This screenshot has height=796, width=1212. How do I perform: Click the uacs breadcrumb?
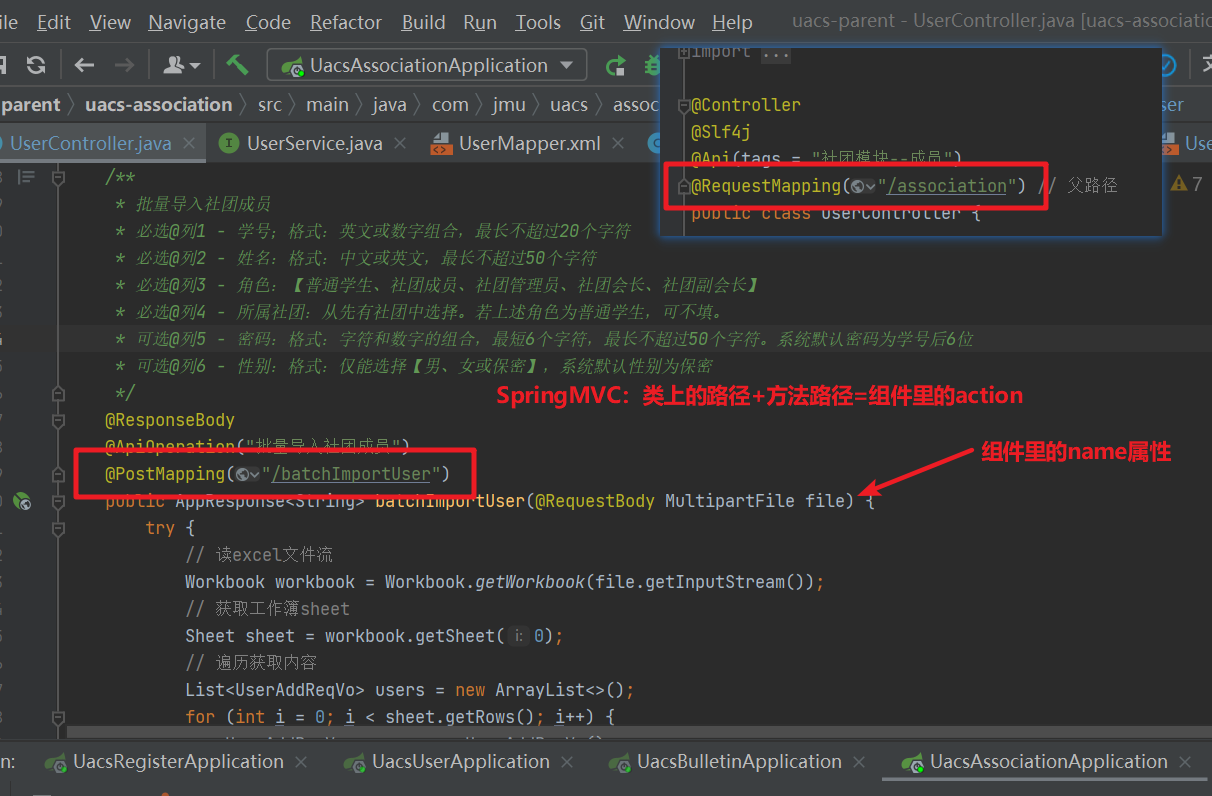[x=569, y=105]
